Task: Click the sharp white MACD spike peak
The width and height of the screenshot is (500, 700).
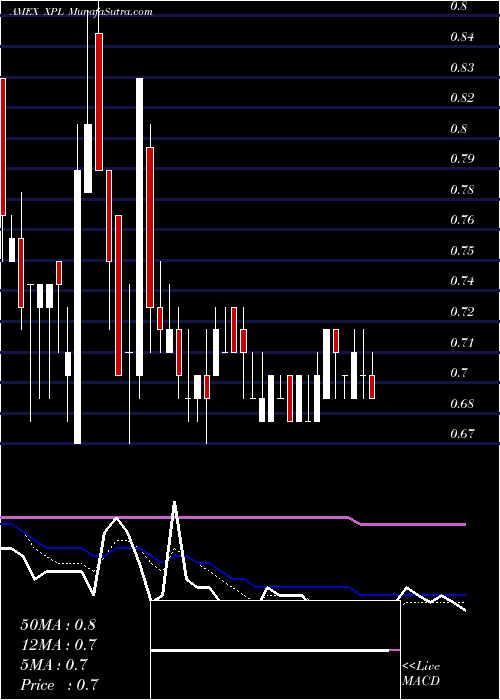Action: pyautogui.click(x=175, y=503)
